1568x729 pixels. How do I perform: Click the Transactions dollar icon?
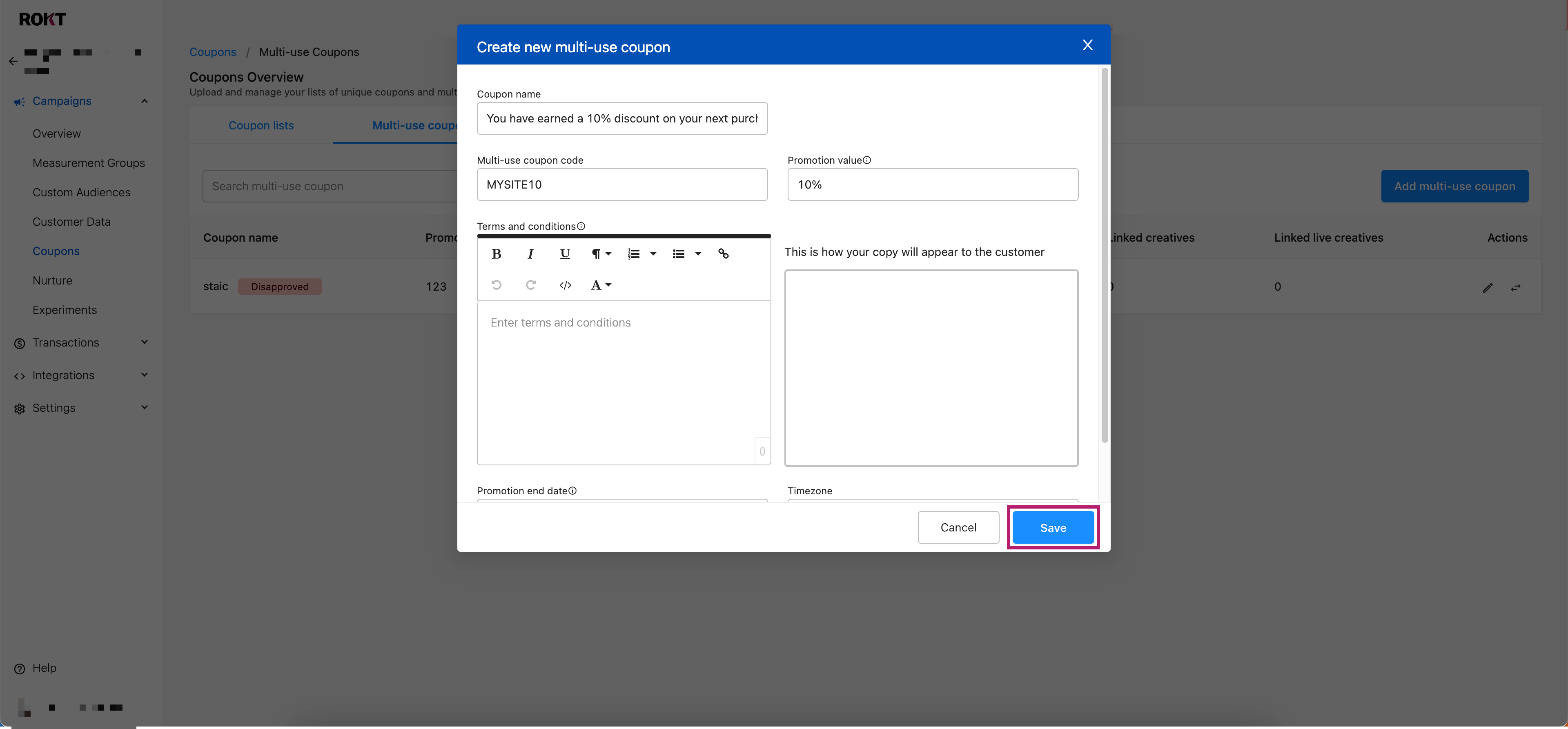[20, 343]
